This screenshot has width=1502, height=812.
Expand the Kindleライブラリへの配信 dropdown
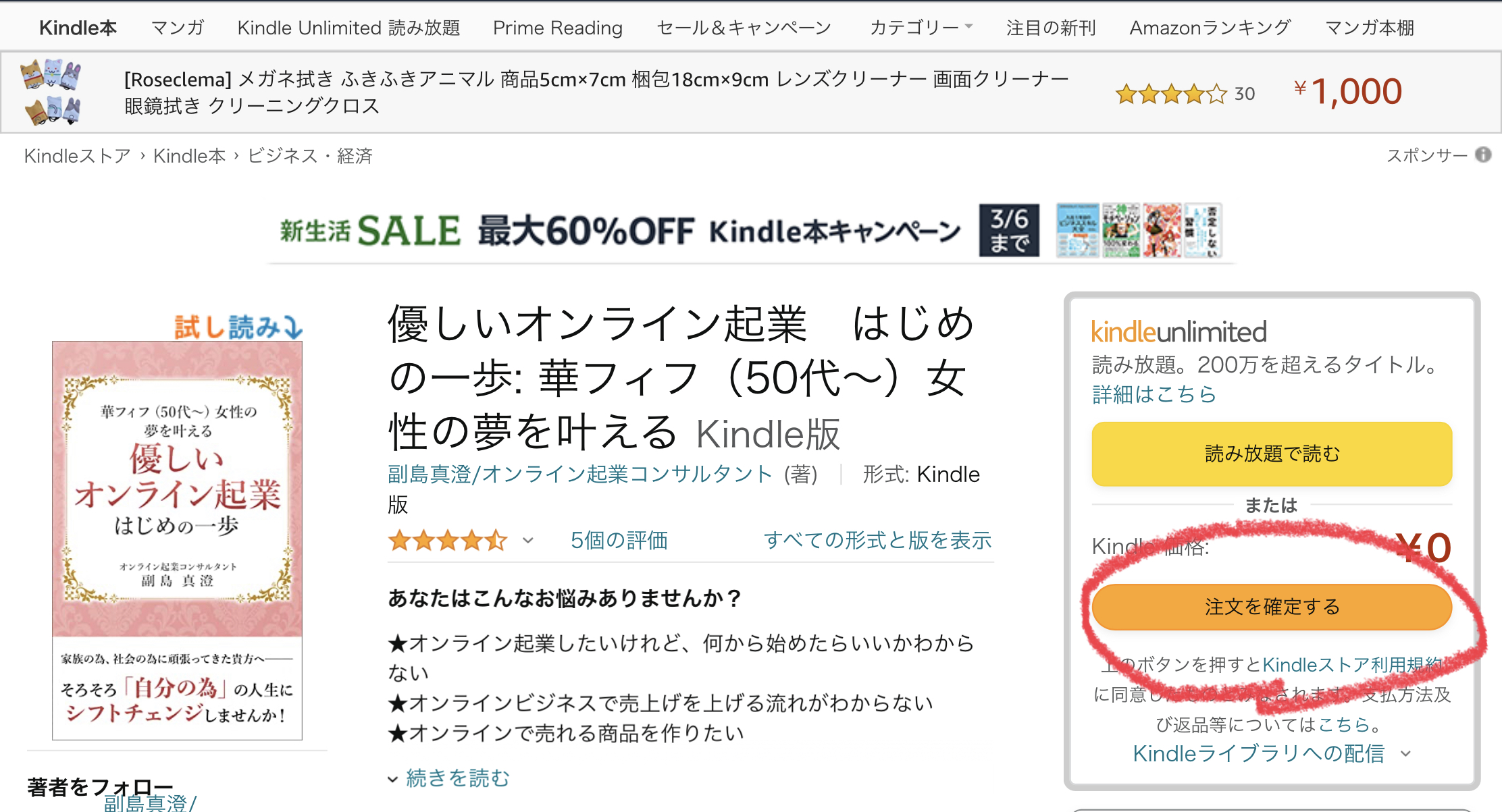[x=1272, y=753]
